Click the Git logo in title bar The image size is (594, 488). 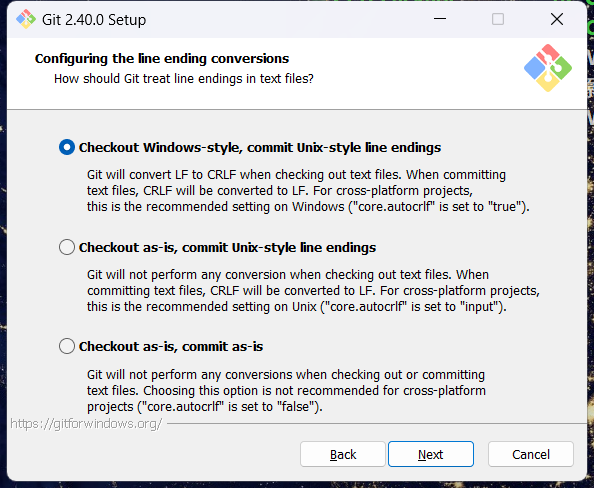[x=26, y=19]
